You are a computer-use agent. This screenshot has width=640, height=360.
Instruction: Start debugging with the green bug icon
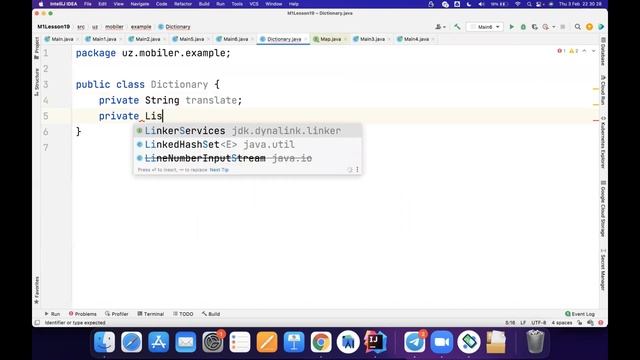(x=523, y=27)
